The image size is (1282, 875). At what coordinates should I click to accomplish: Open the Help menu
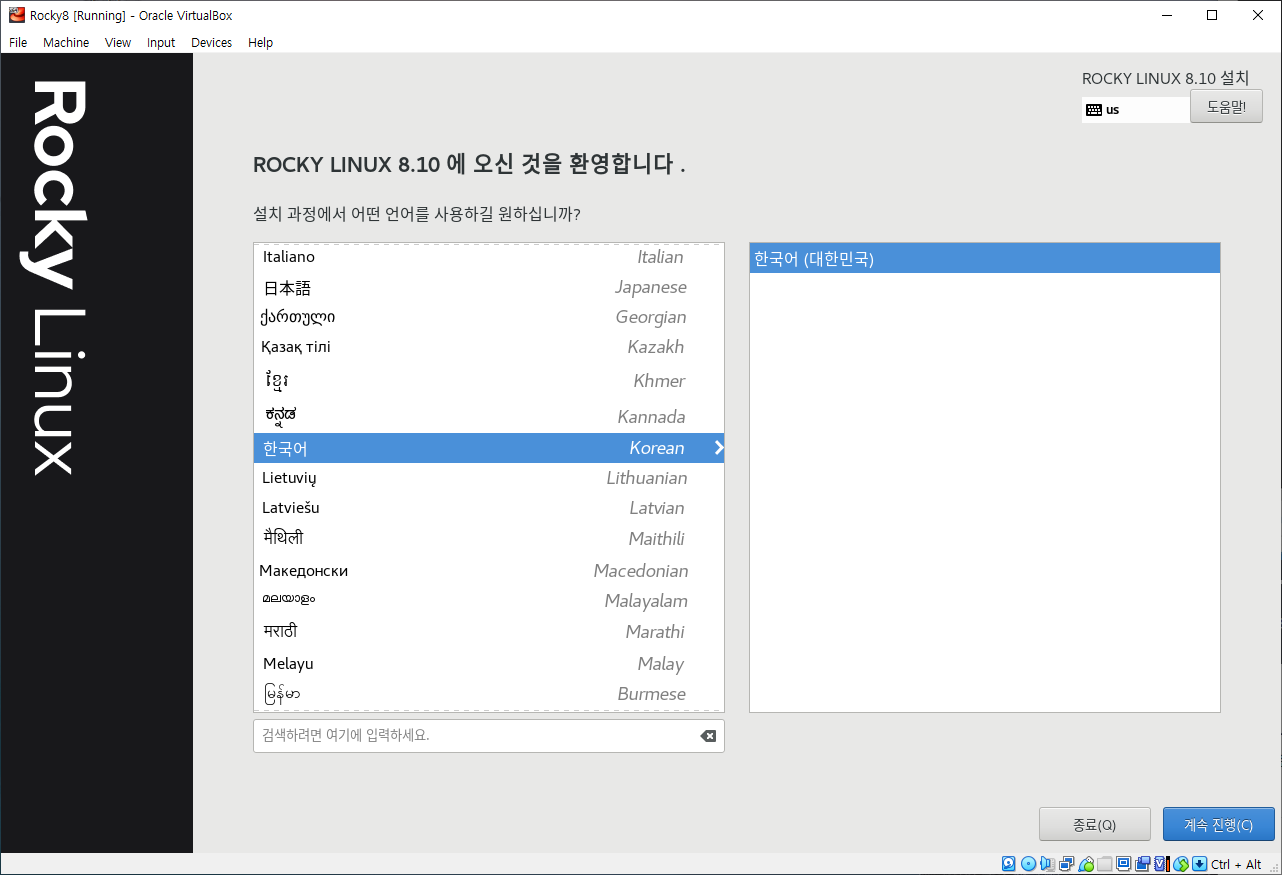[x=260, y=43]
